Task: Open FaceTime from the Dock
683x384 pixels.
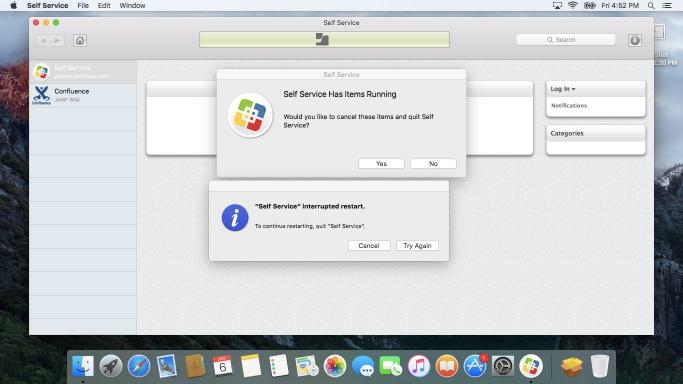Action: click(391, 366)
